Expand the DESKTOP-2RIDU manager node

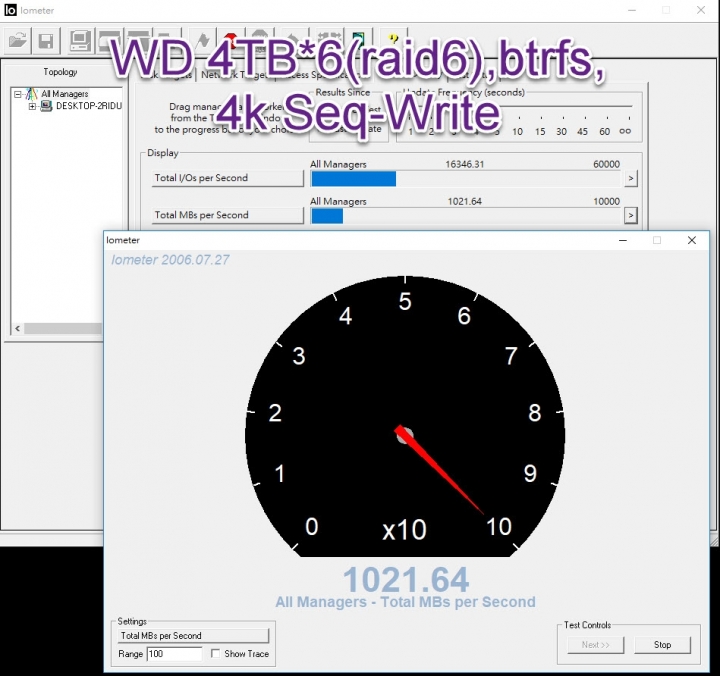click(x=32, y=107)
